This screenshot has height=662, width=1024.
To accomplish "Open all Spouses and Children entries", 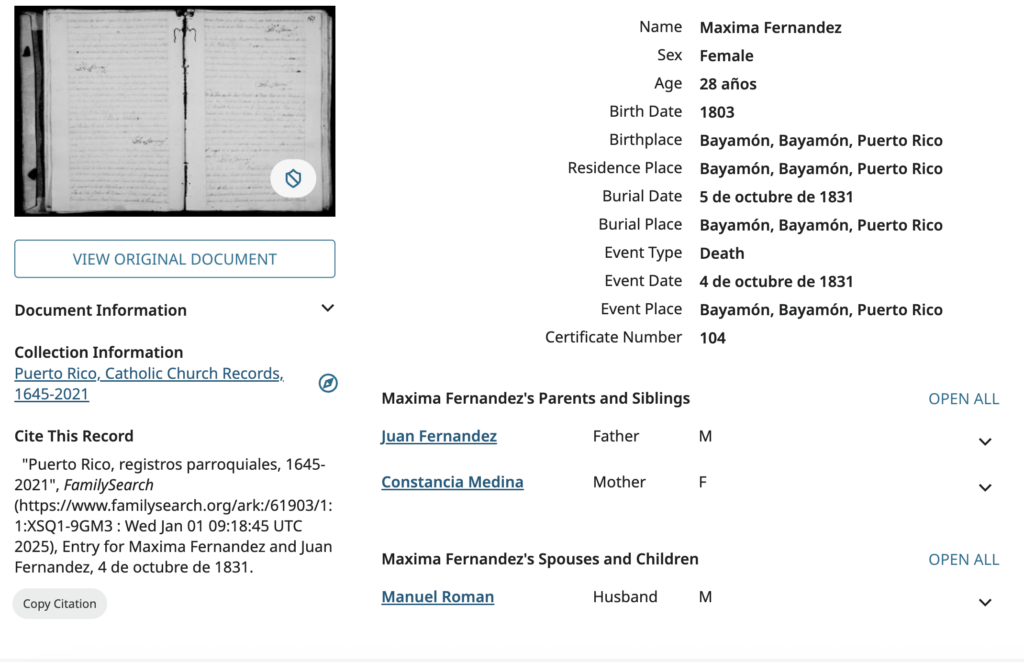I will [x=963, y=559].
